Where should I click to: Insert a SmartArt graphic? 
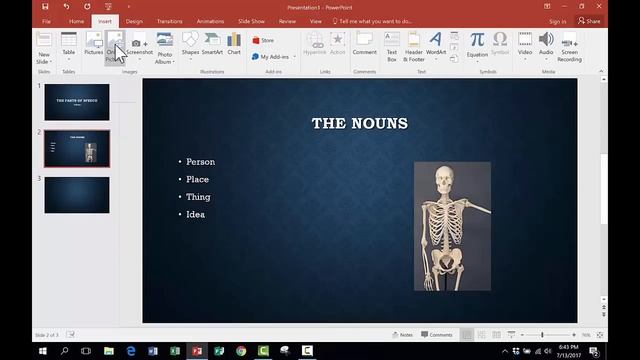(212, 43)
